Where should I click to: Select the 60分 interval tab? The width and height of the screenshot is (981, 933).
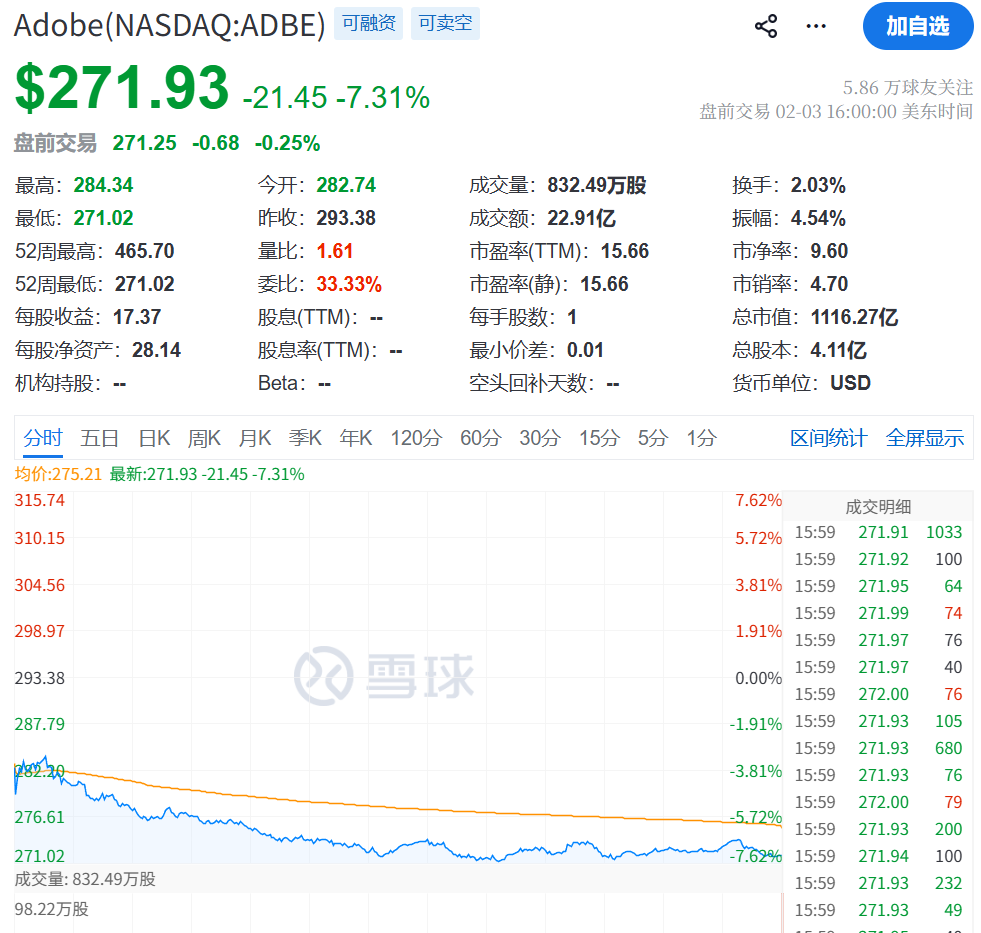pyautogui.click(x=480, y=437)
